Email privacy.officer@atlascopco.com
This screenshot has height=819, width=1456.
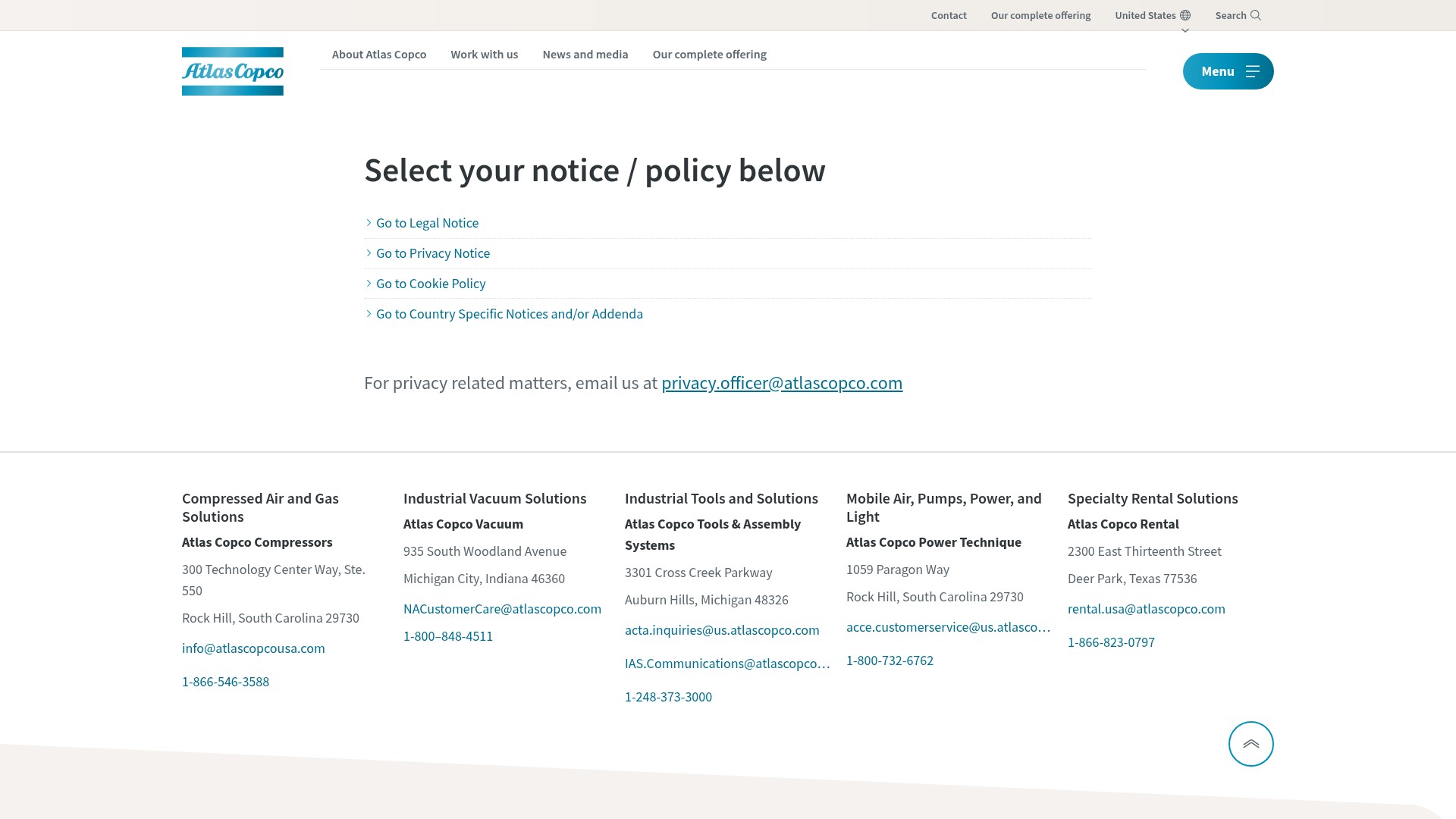pyautogui.click(x=782, y=383)
